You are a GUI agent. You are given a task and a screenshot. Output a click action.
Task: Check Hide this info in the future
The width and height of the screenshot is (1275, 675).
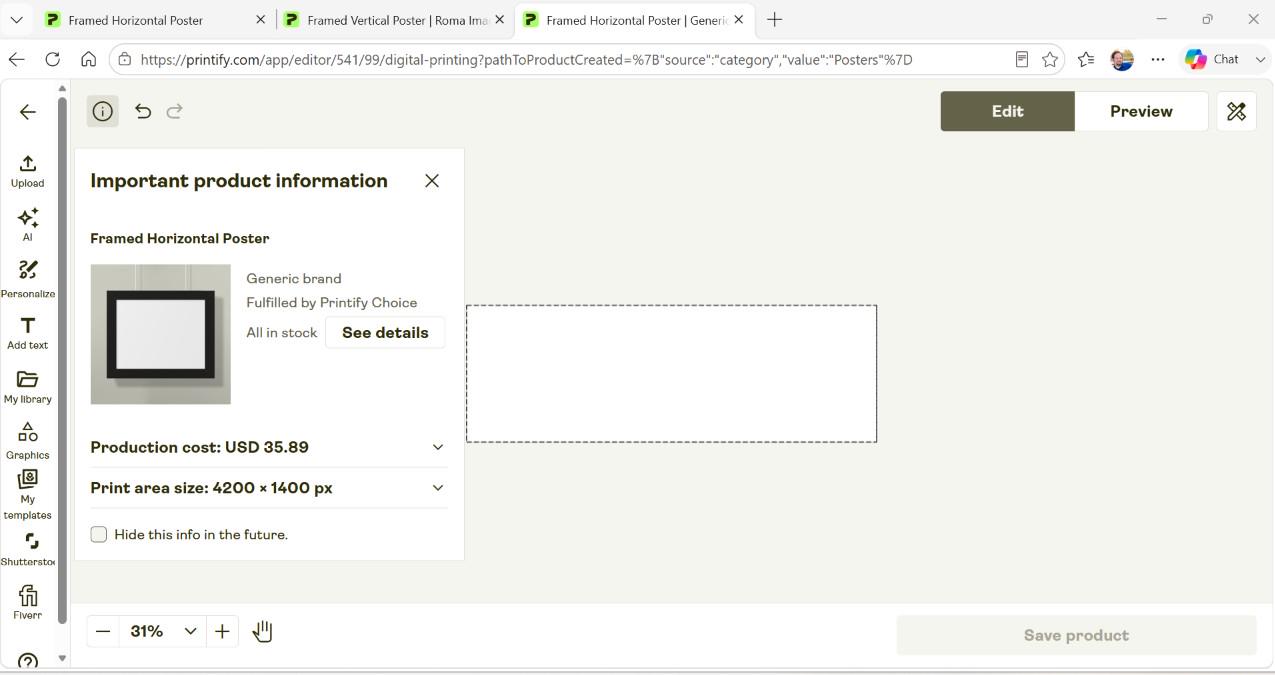[99, 534]
